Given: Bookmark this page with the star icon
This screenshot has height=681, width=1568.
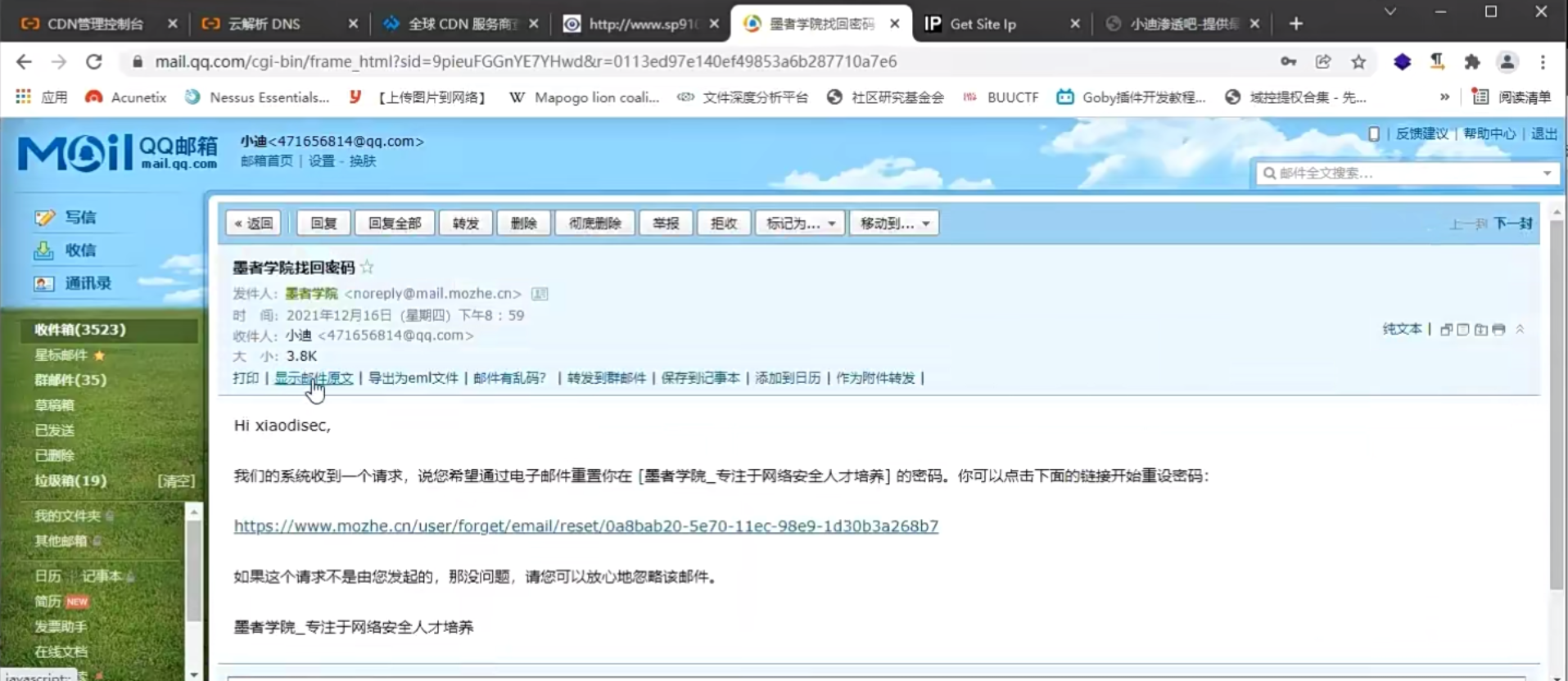Looking at the screenshot, I should coord(1358,61).
